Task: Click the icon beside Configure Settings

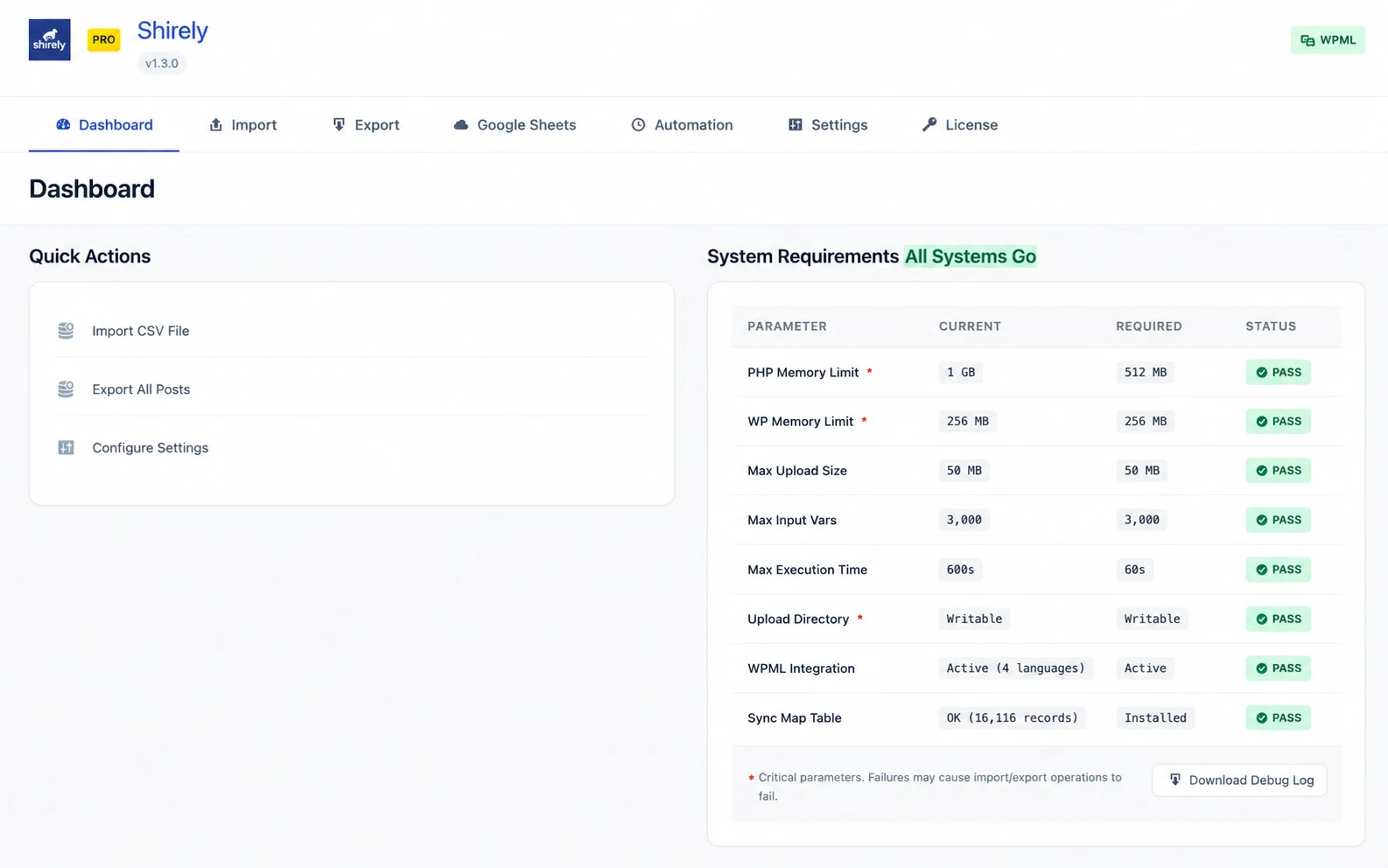Action: 66,447
